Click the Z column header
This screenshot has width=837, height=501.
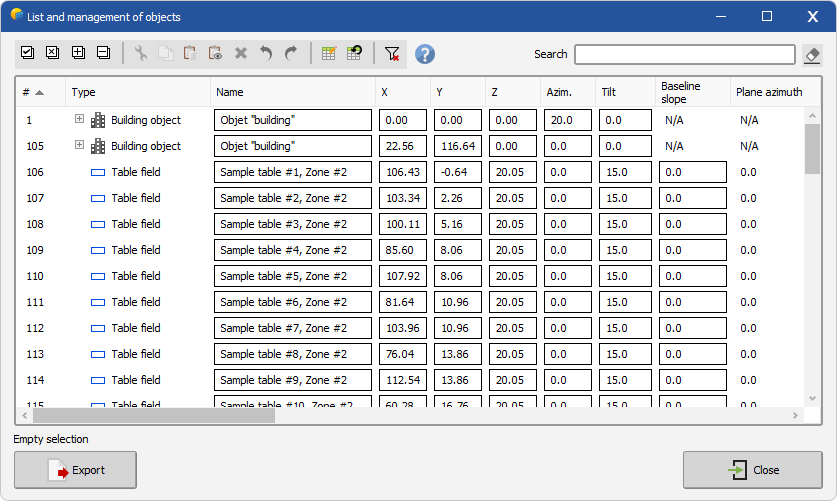pyautogui.click(x=512, y=92)
